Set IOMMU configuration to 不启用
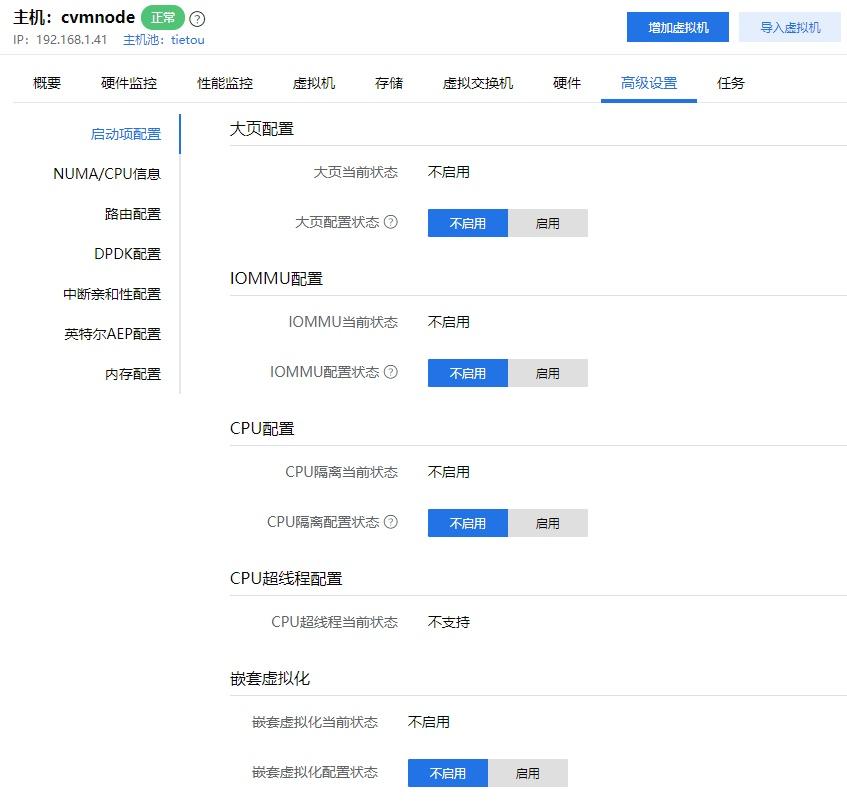847x806 pixels. tap(467, 372)
